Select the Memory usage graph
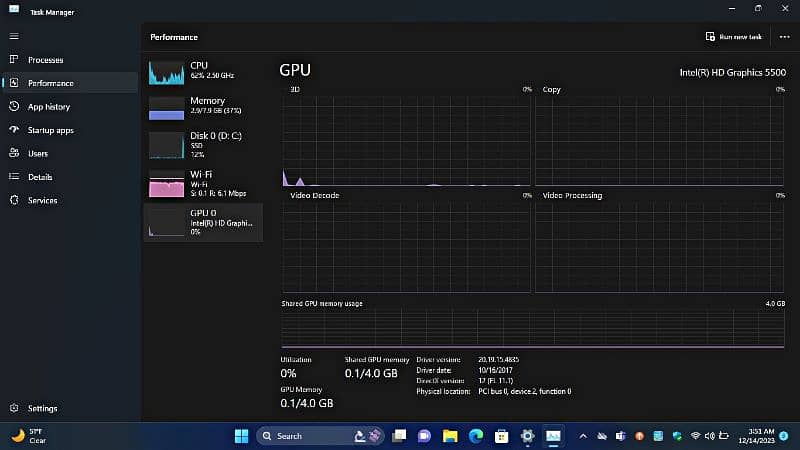This screenshot has width=800, height=450. coord(204,106)
